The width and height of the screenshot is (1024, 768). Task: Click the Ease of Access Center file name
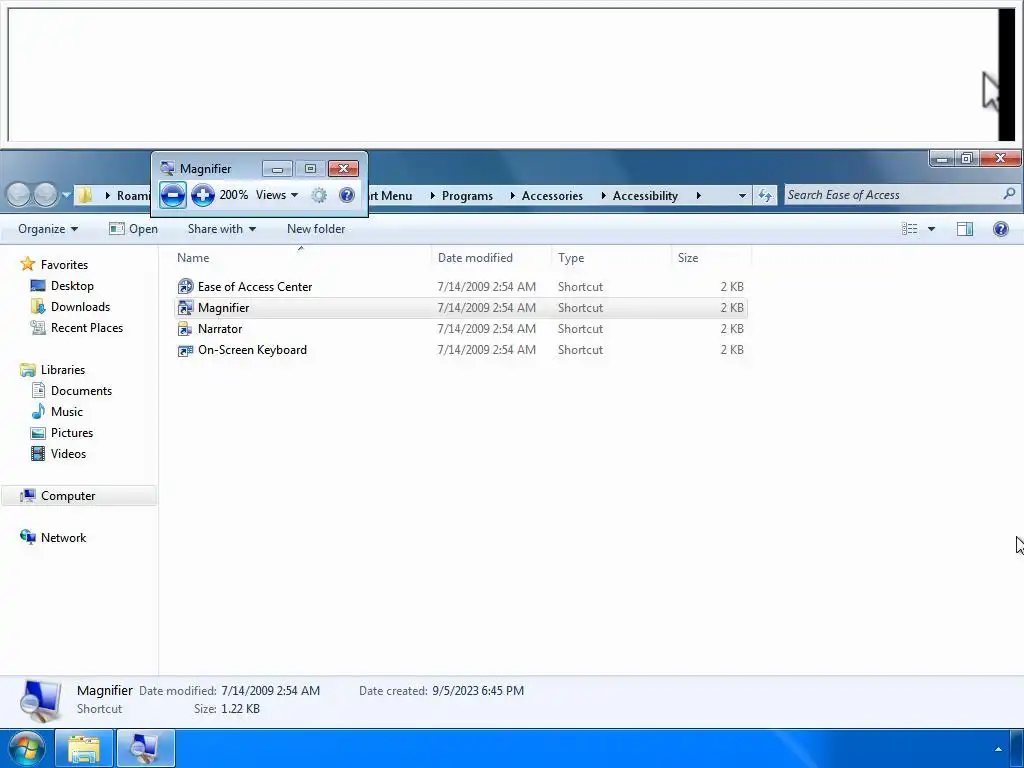(255, 286)
